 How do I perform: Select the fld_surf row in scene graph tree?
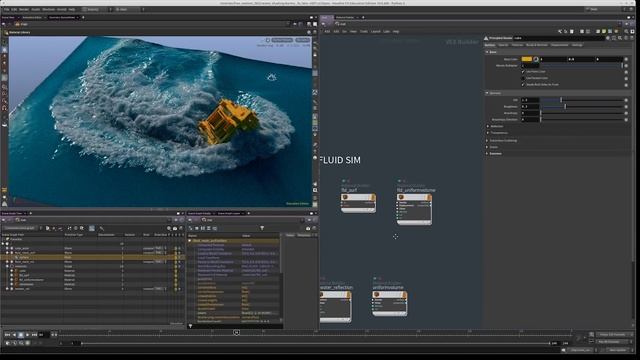(92, 275)
